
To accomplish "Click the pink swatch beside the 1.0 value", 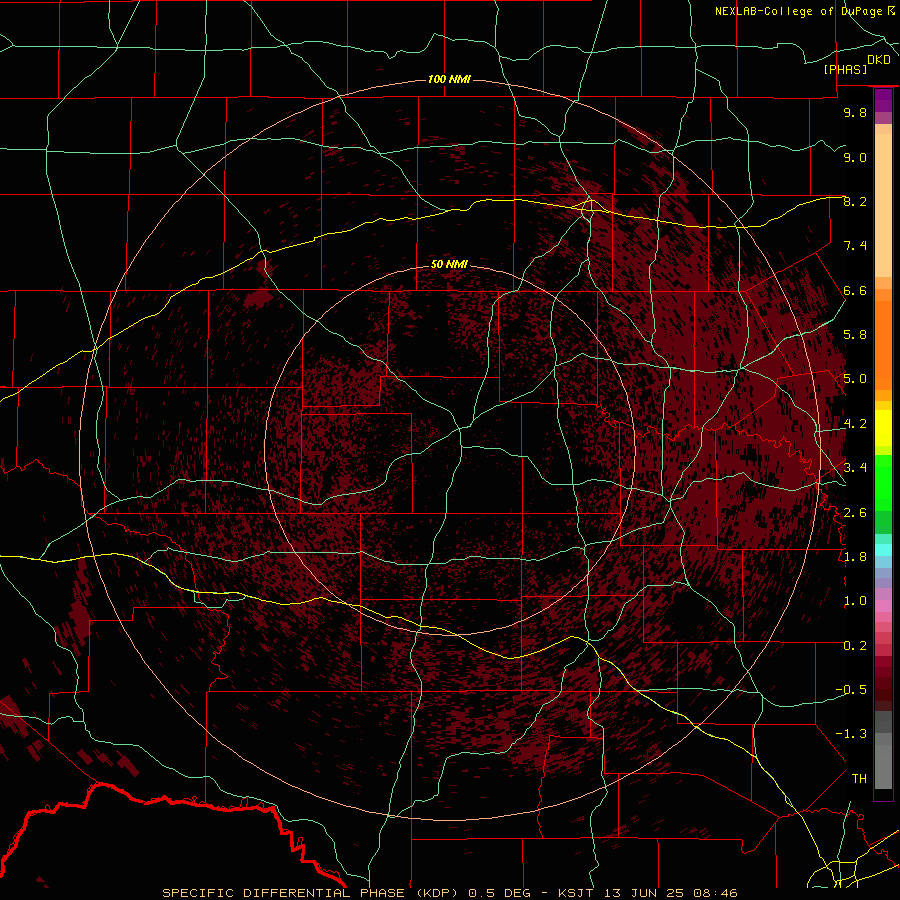I will pyautogui.click(x=883, y=606).
